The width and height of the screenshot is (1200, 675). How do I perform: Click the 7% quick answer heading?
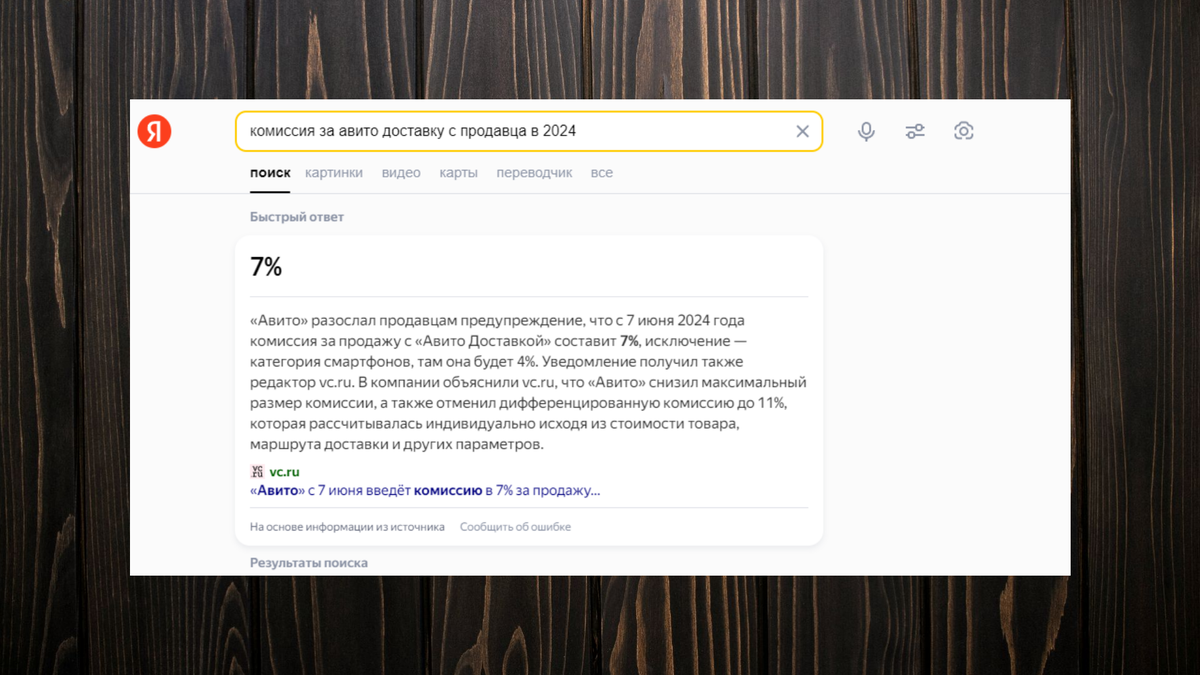click(266, 266)
